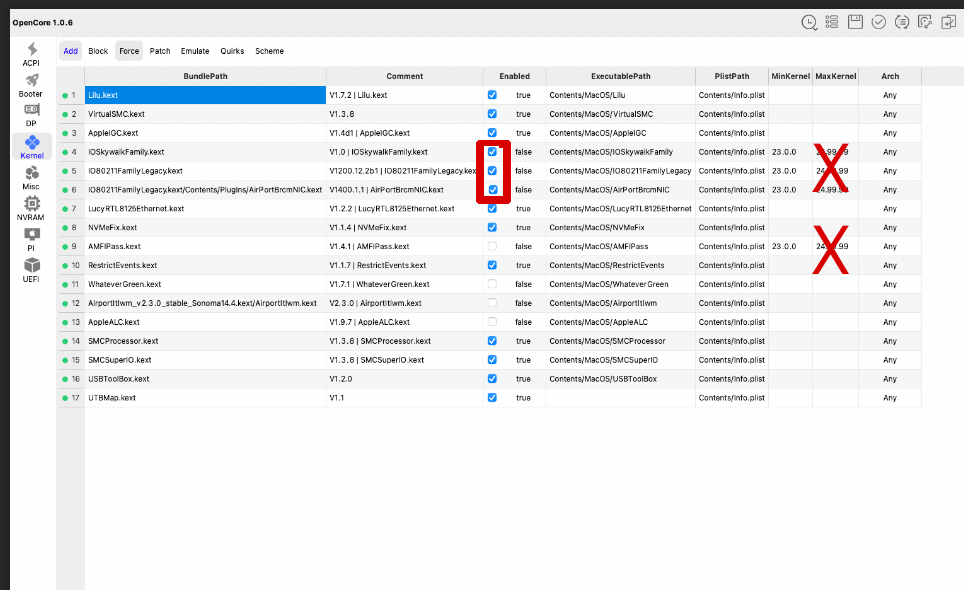The width and height of the screenshot is (964, 590).
Task: Open the NVRAM section in sidebar
Action: [x=31, y=208]
